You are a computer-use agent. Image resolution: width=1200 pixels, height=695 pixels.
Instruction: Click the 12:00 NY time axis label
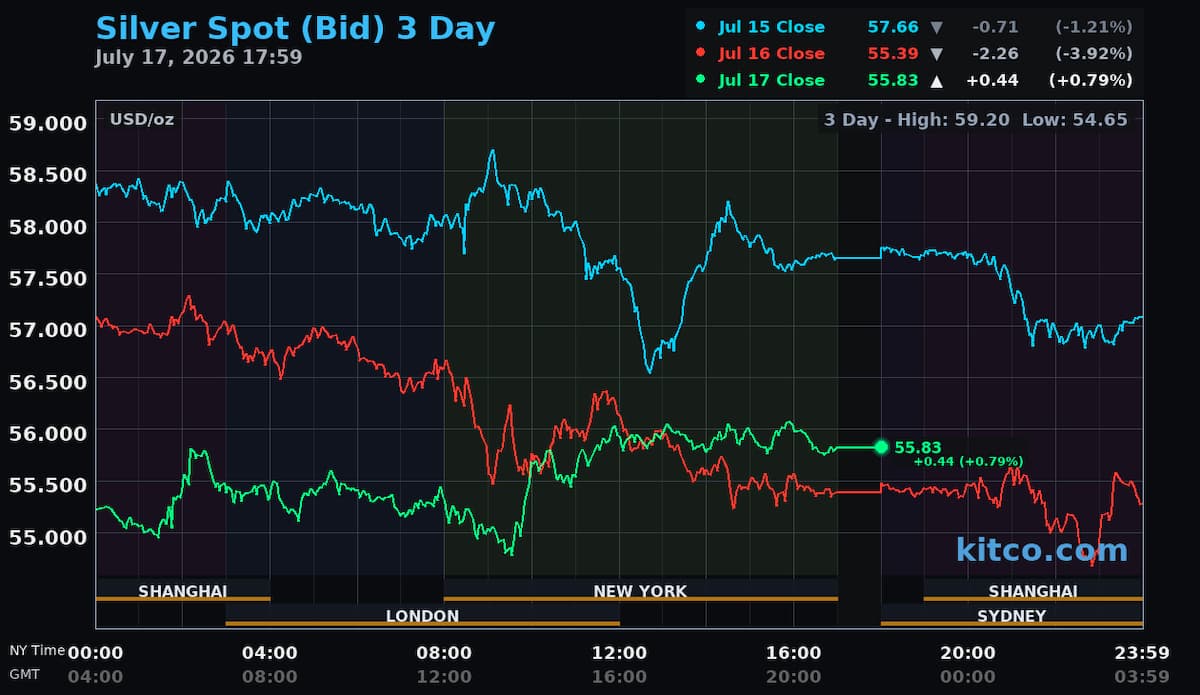(x=619, y=653)
